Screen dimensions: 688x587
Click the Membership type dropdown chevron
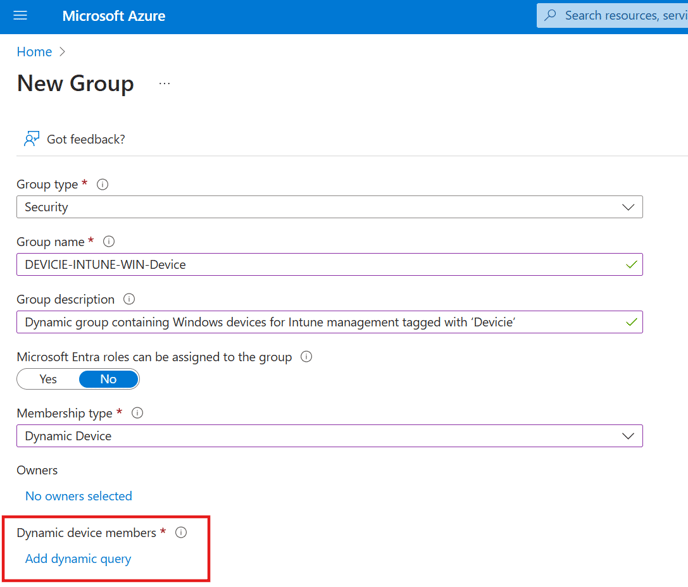click(x=628, y=436)
